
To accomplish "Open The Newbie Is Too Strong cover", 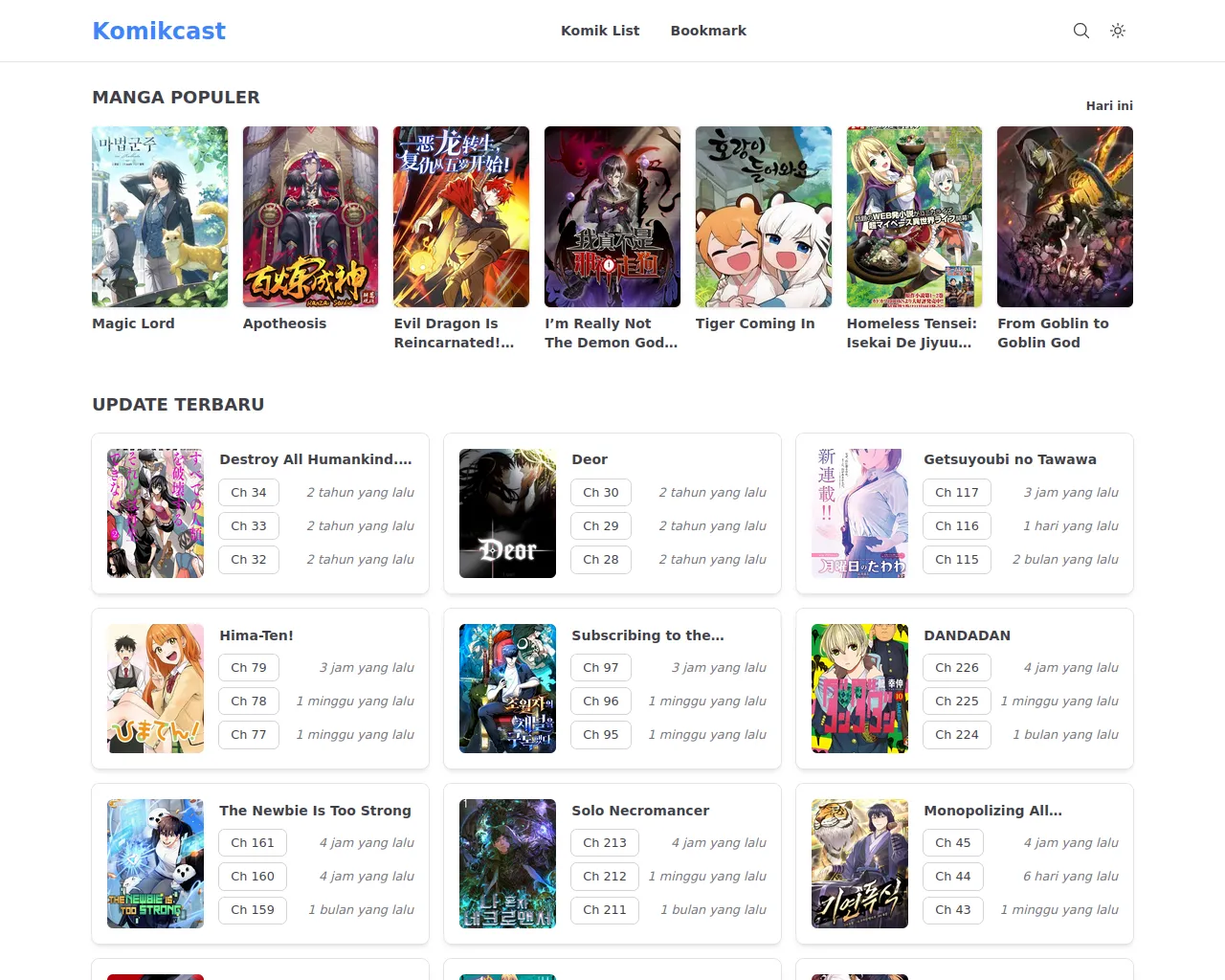I will 156,864.
